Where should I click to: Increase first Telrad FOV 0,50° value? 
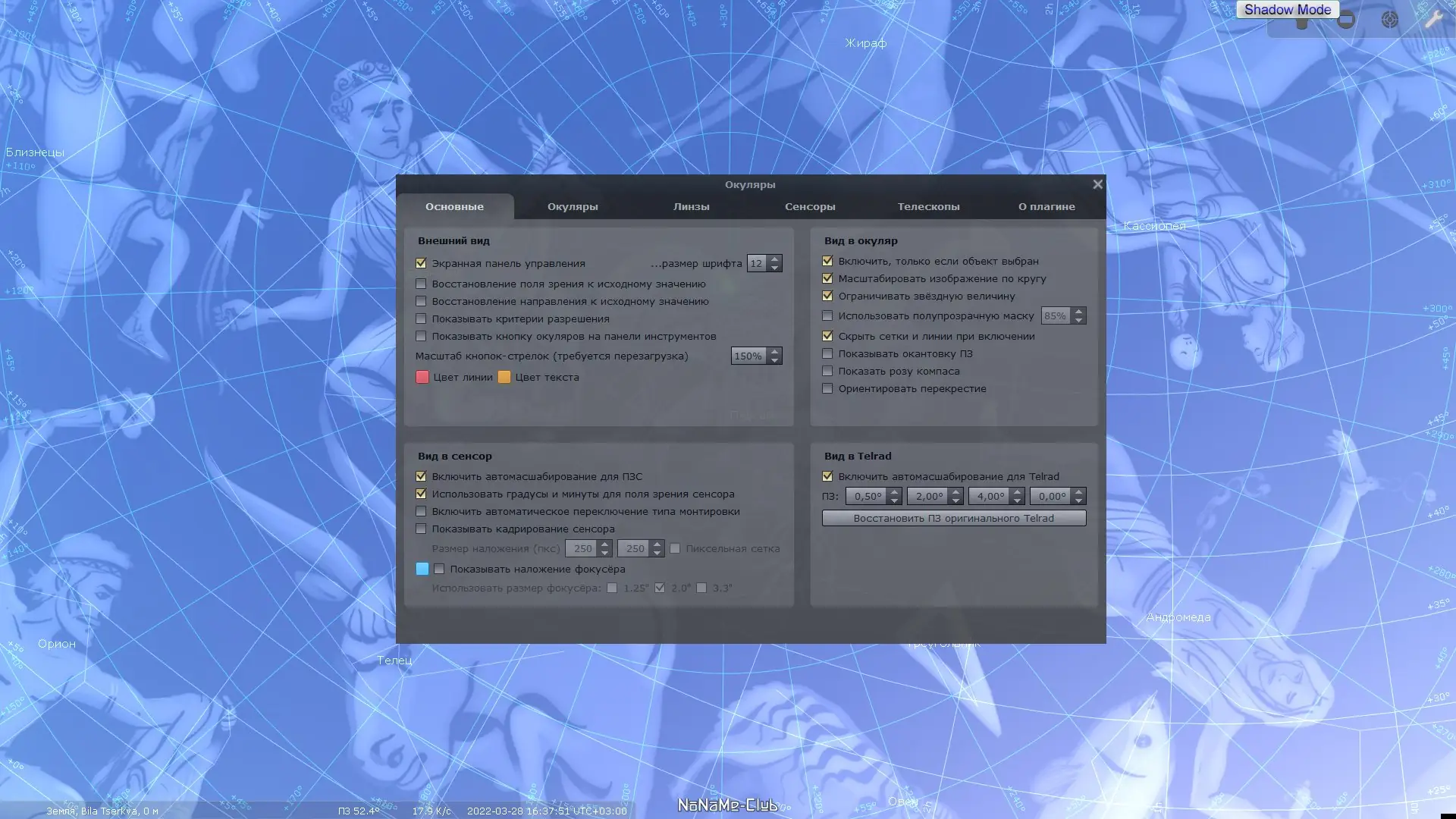895,492
